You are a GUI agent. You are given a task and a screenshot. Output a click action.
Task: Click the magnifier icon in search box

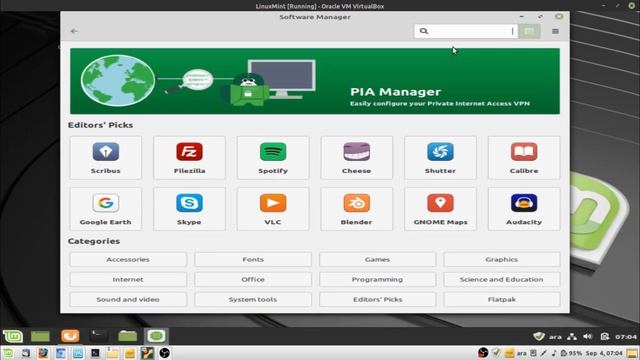tap(424, 31)
